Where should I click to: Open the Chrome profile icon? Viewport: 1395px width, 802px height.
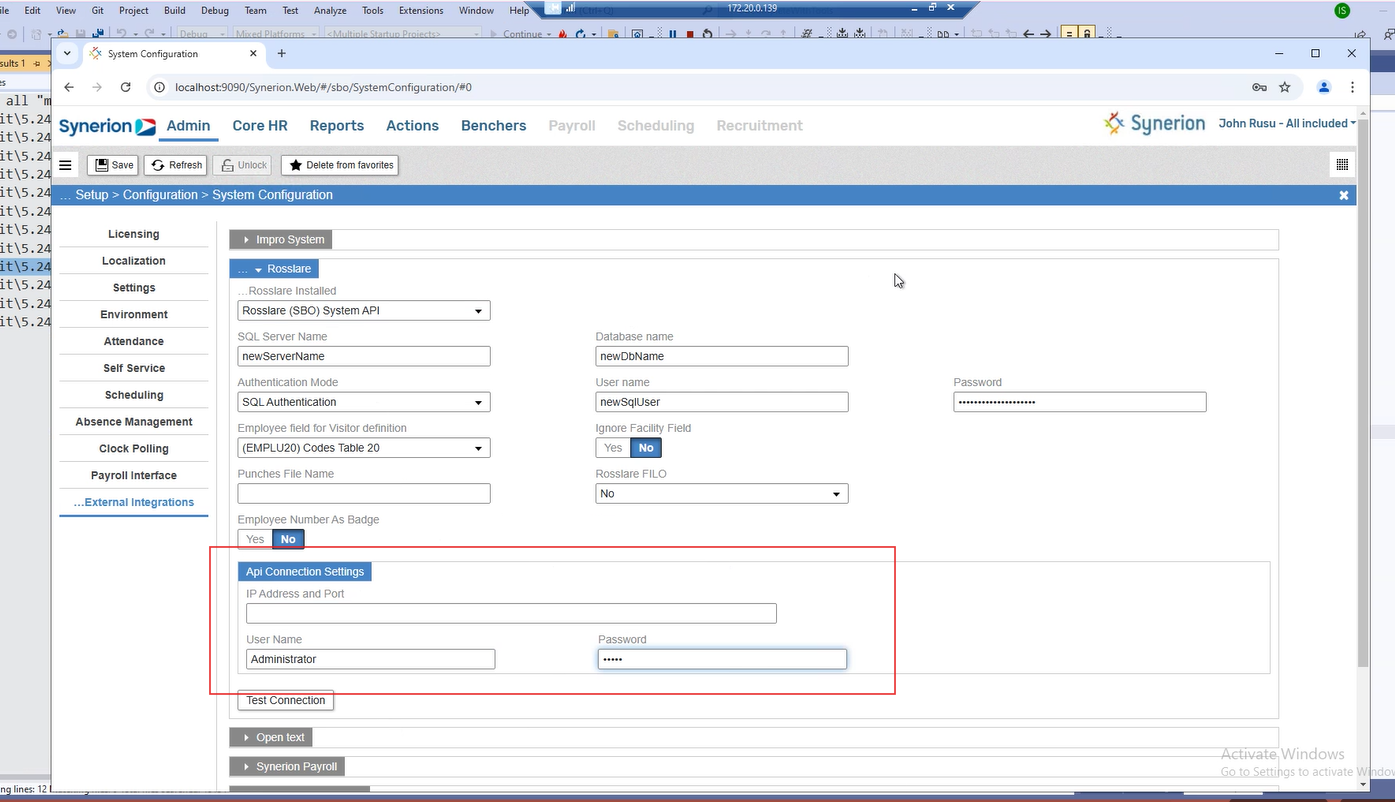click(1324, 87)
